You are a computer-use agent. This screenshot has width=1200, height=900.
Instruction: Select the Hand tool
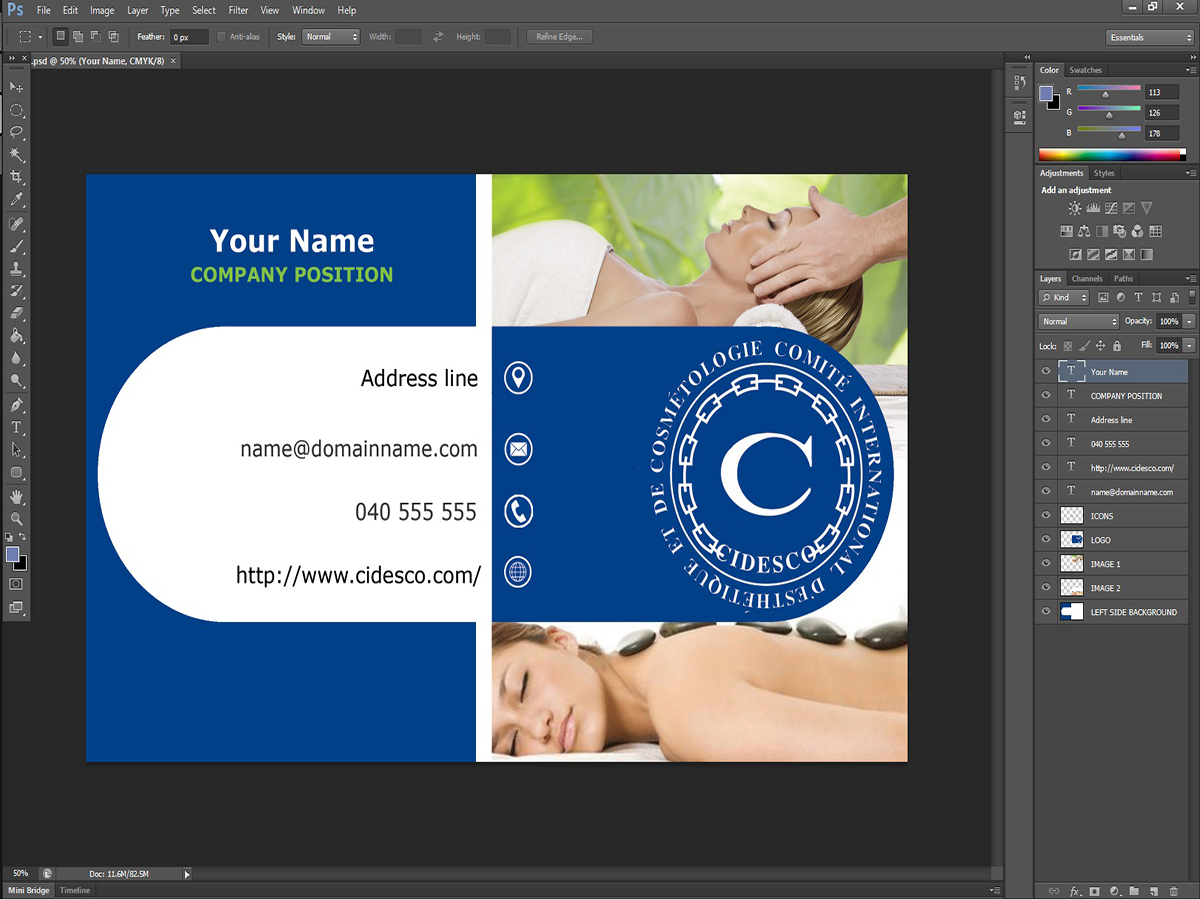click(x=16, y=497)
